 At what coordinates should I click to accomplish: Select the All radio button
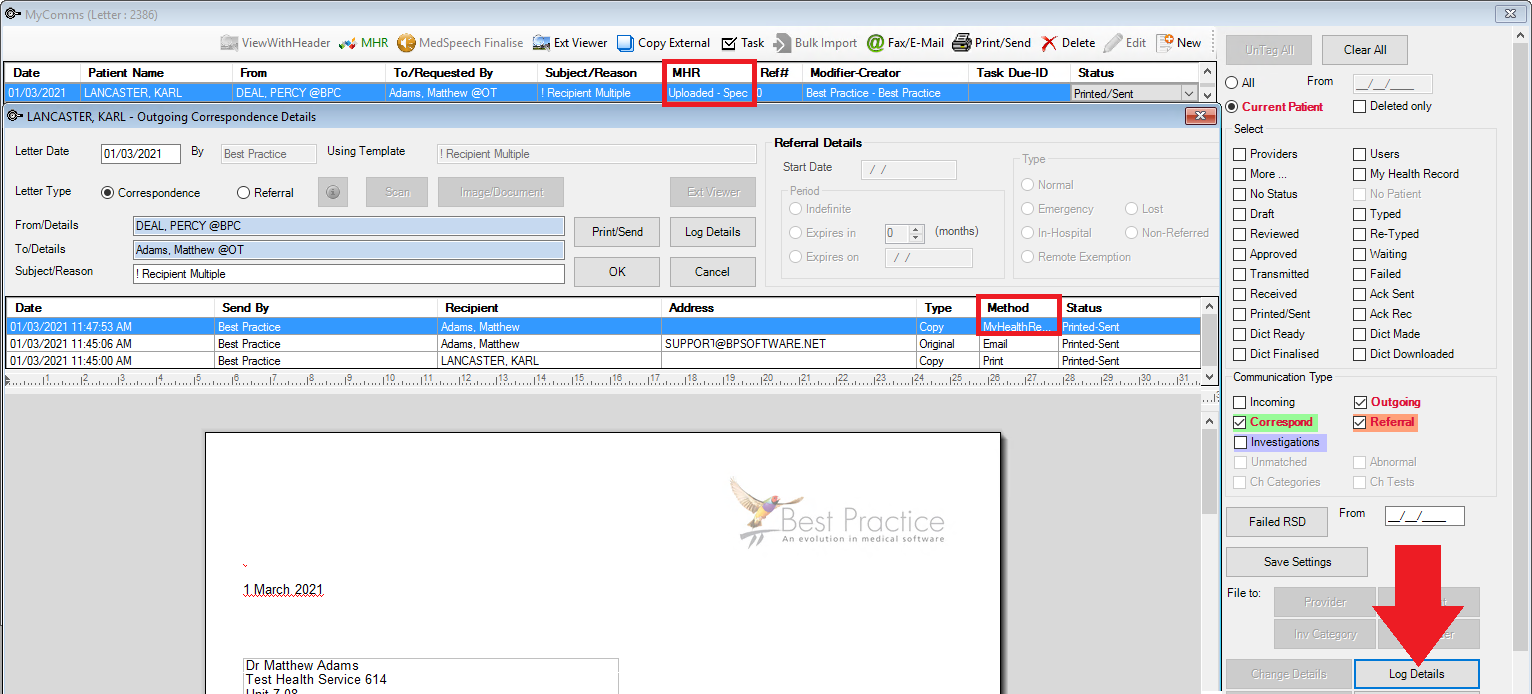(x=1233, y=83)
